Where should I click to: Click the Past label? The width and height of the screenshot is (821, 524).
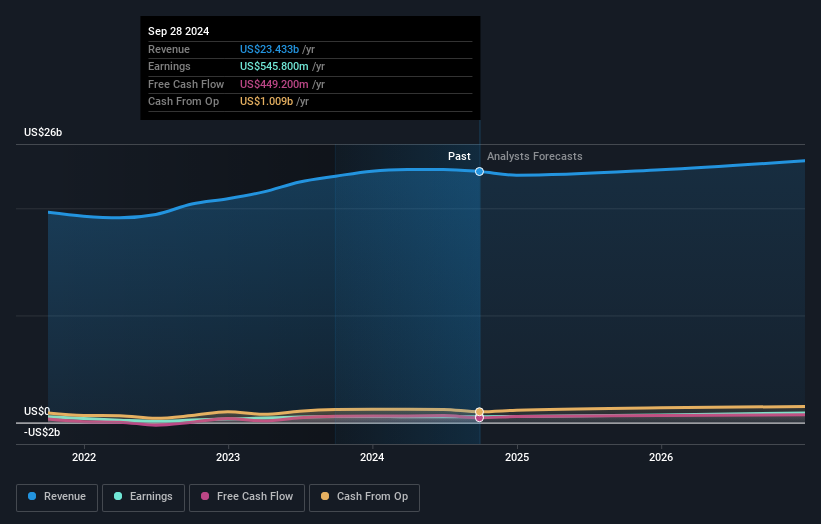click(x=459, y=156)
